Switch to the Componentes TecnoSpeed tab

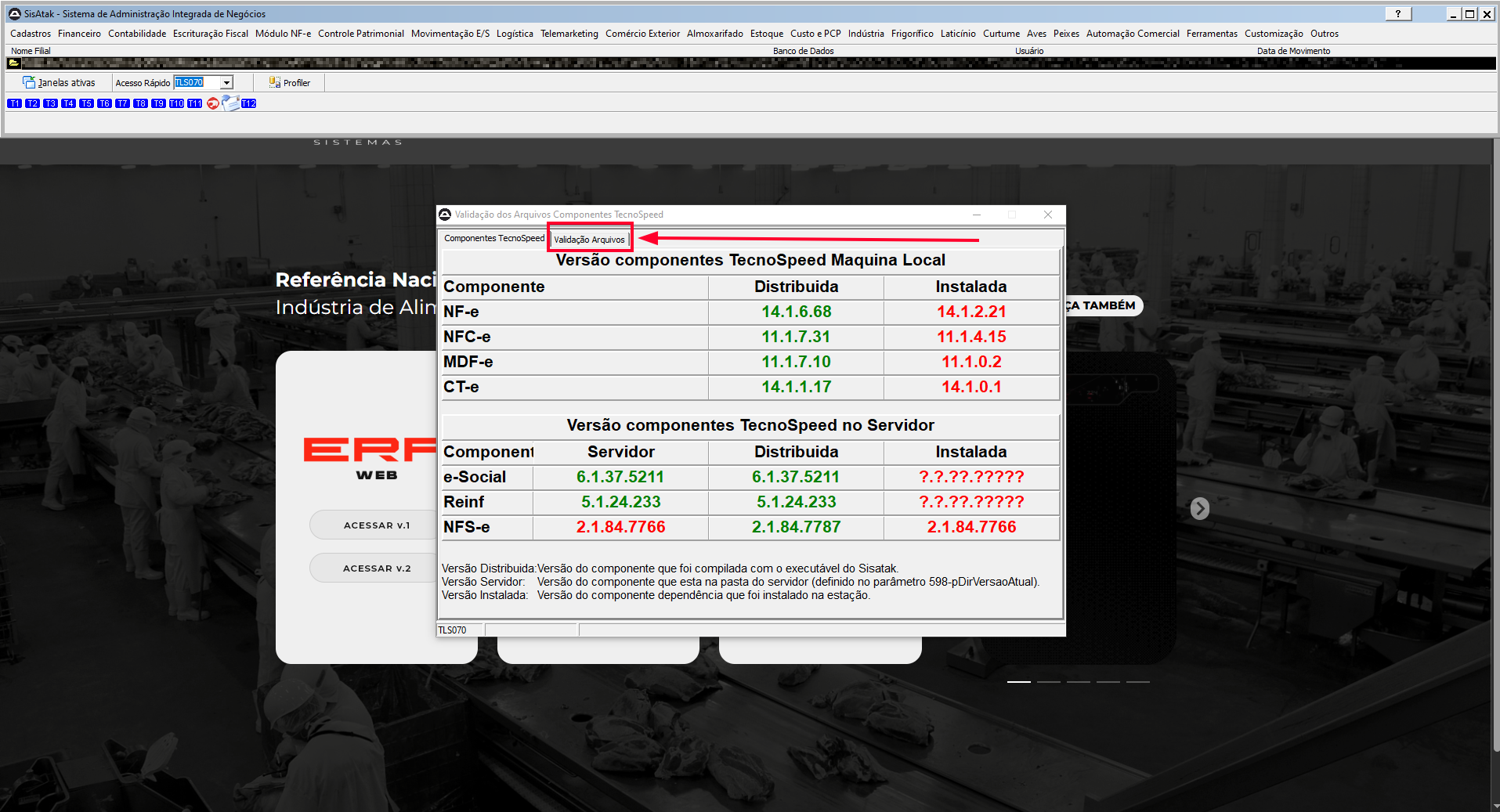pyautogui.click(x=494, y=238)
